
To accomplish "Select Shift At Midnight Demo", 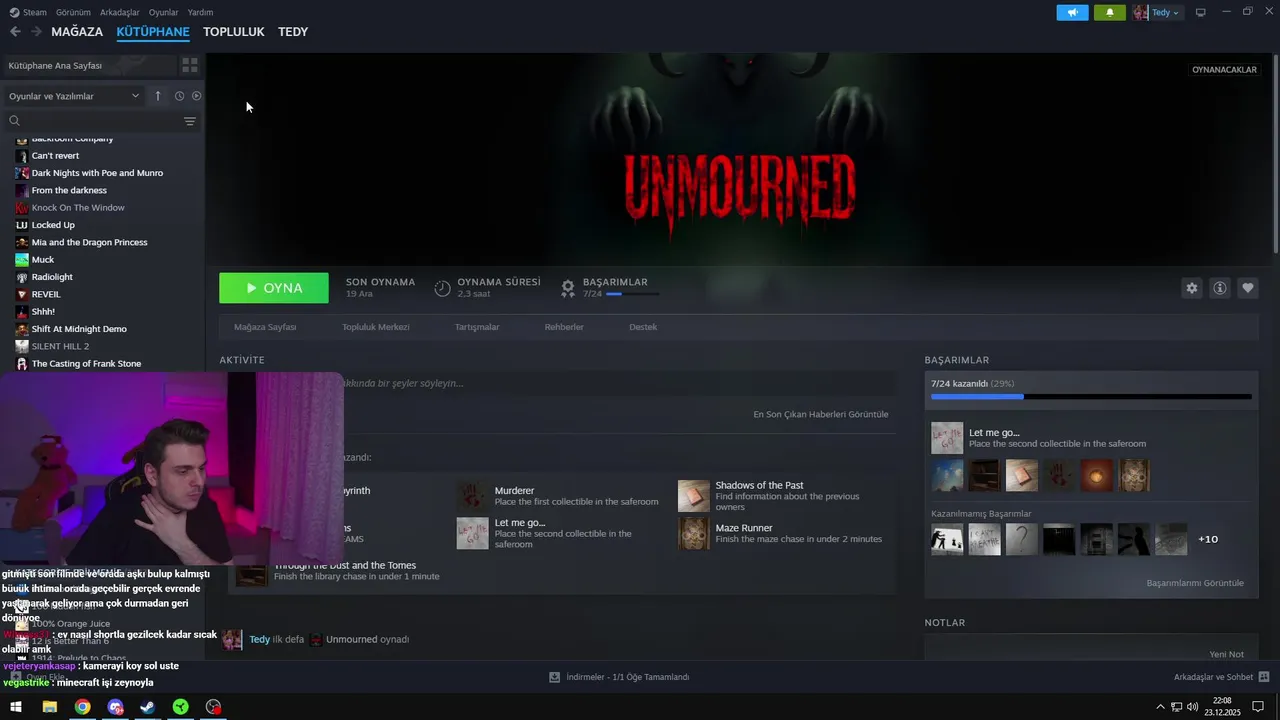I will tap(79, 329).
